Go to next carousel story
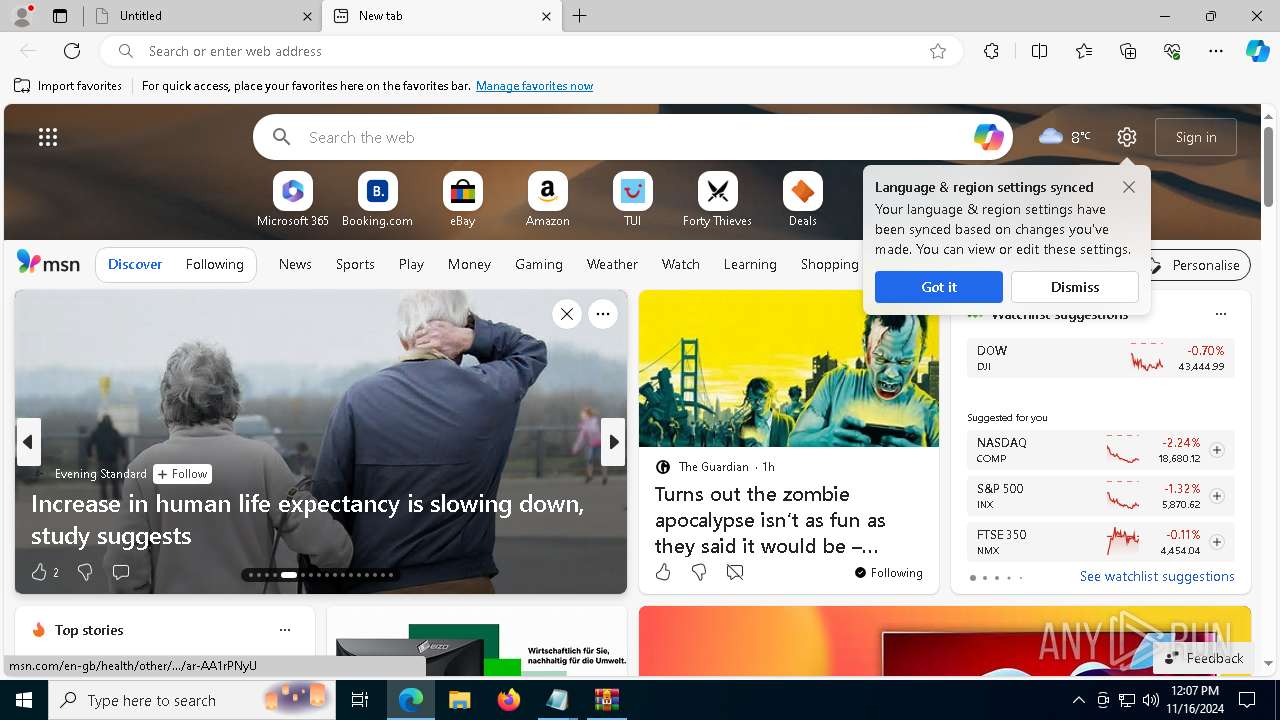The image size is (1280, 720). (614, 442)
